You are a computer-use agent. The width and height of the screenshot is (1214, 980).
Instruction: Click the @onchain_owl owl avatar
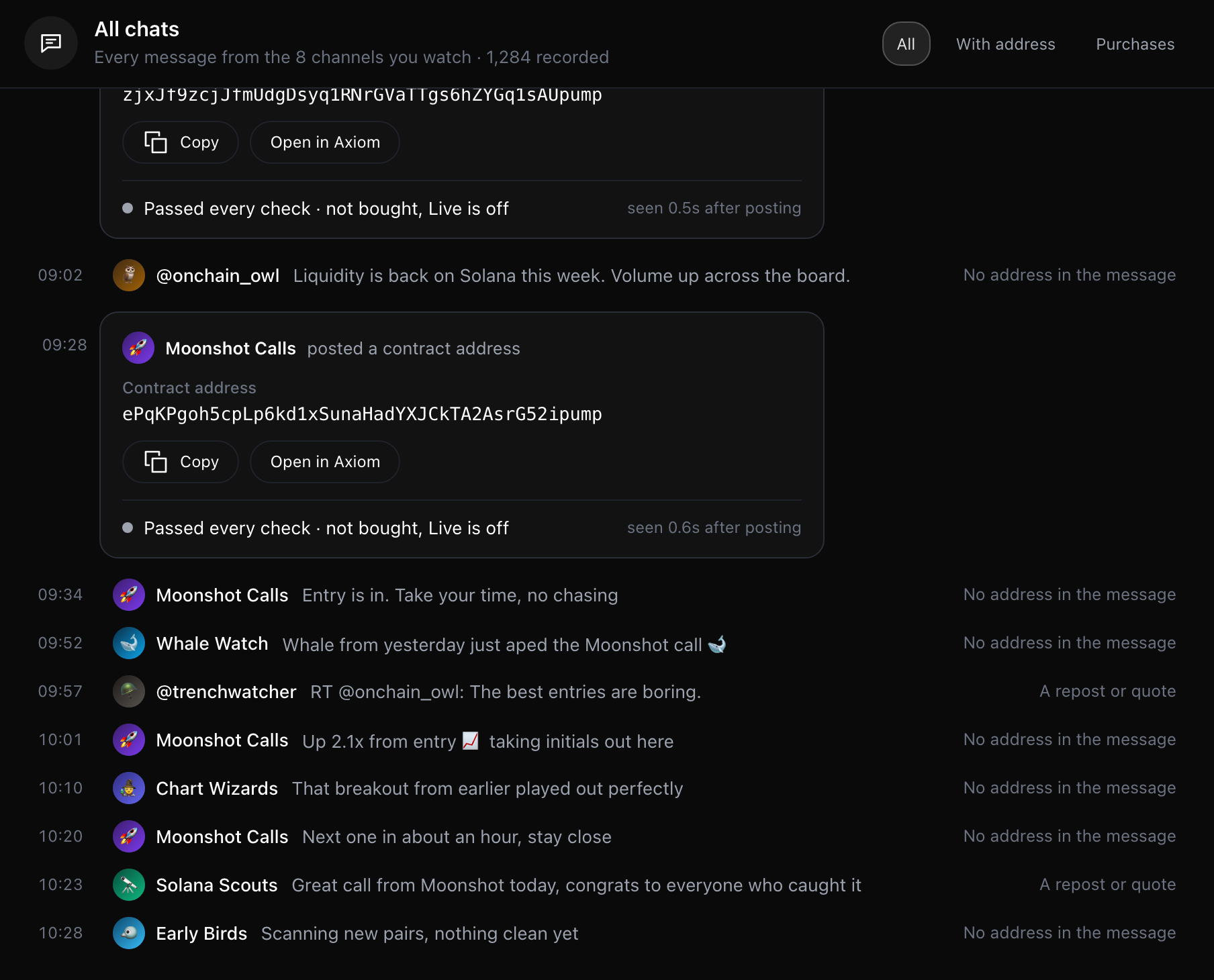pyautogui.click(x=129, y=275)
